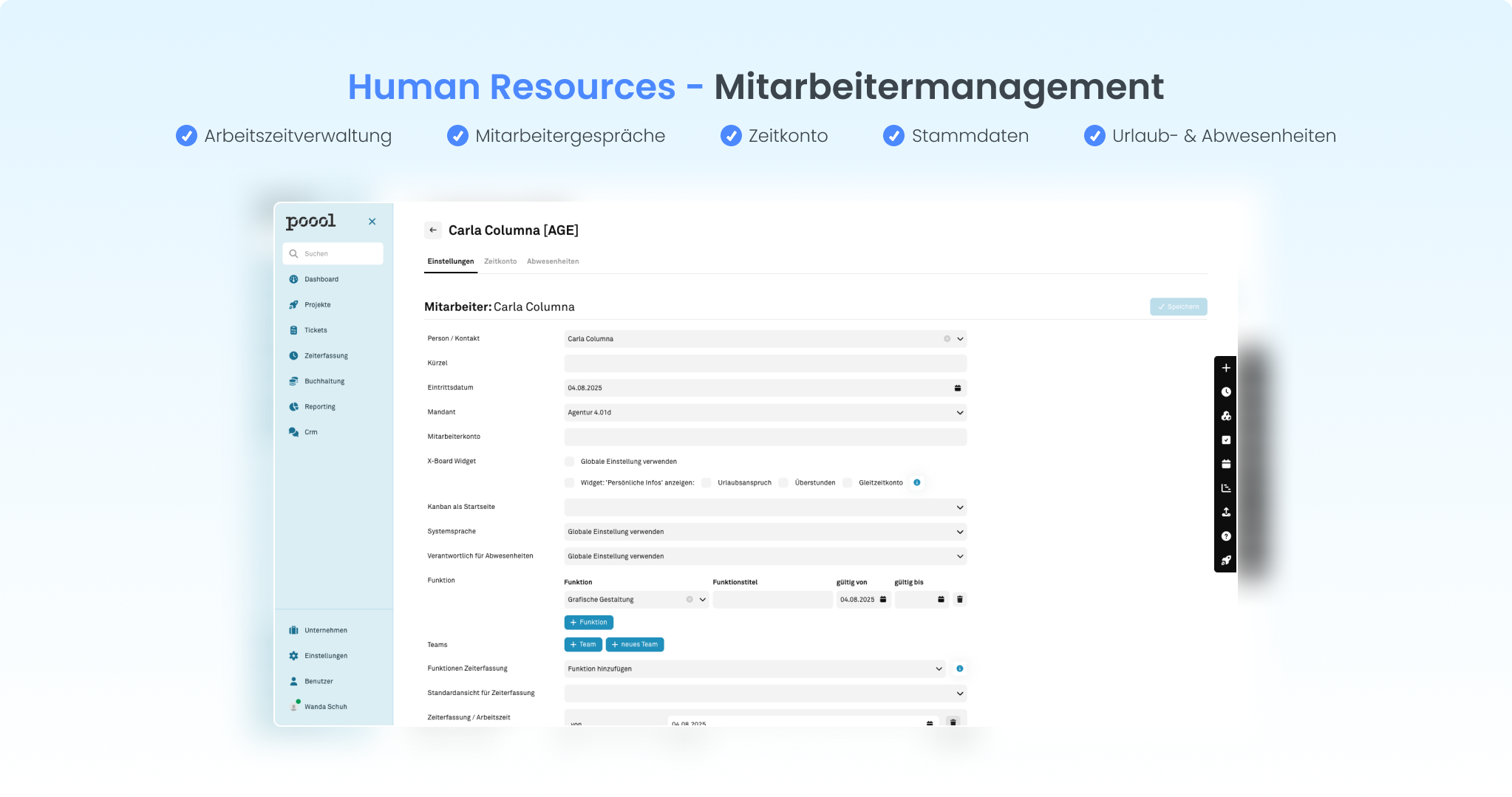
Task: Click the Mitarbeiterkonto input field
Action: coord(765,437)
